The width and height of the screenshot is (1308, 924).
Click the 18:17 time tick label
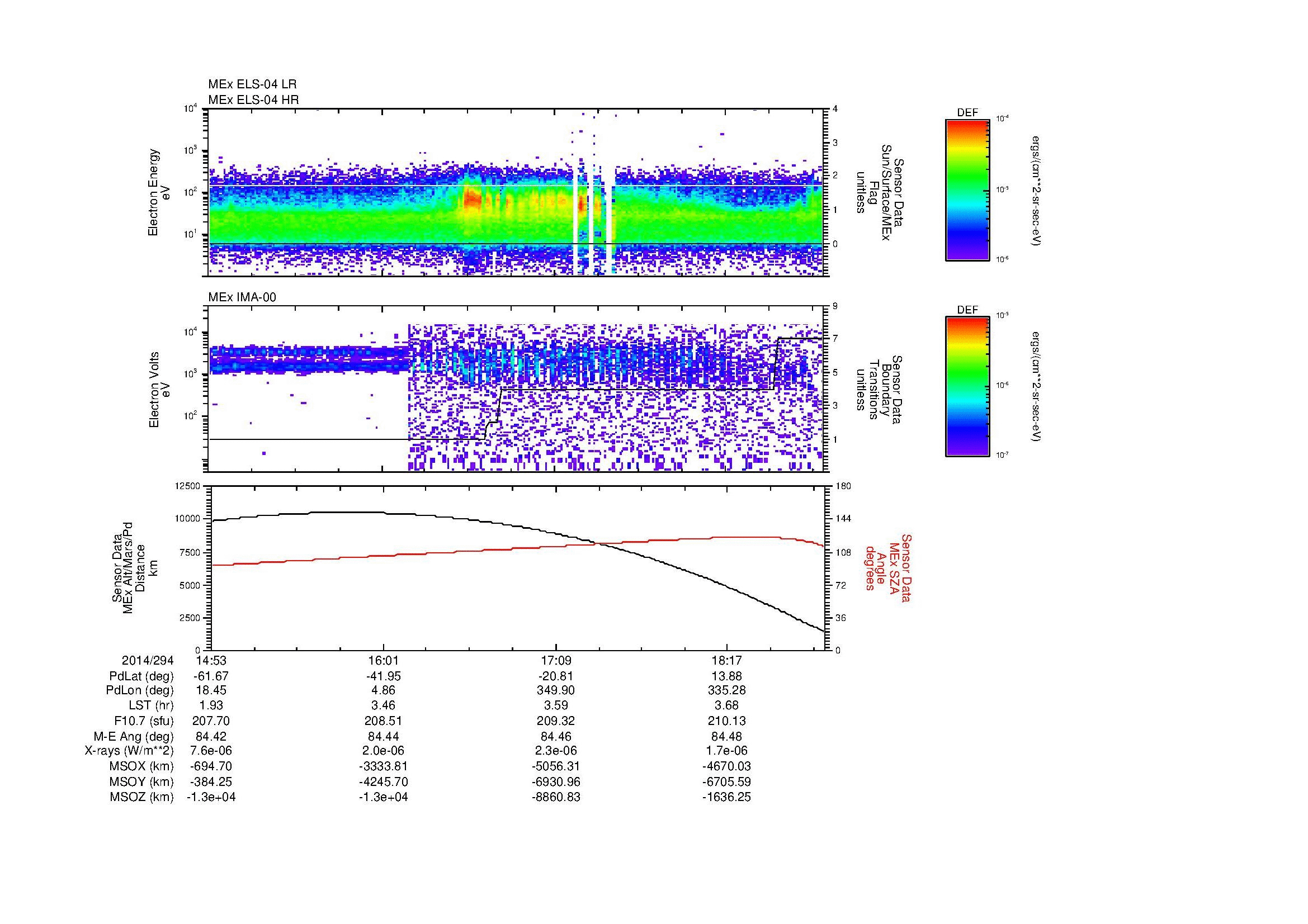[727, 660]
